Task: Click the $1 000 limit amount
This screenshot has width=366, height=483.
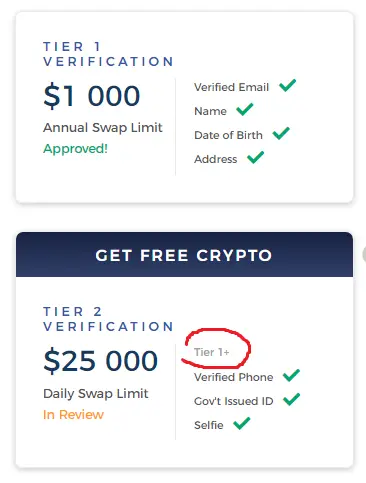Action: tap(92, 96)
